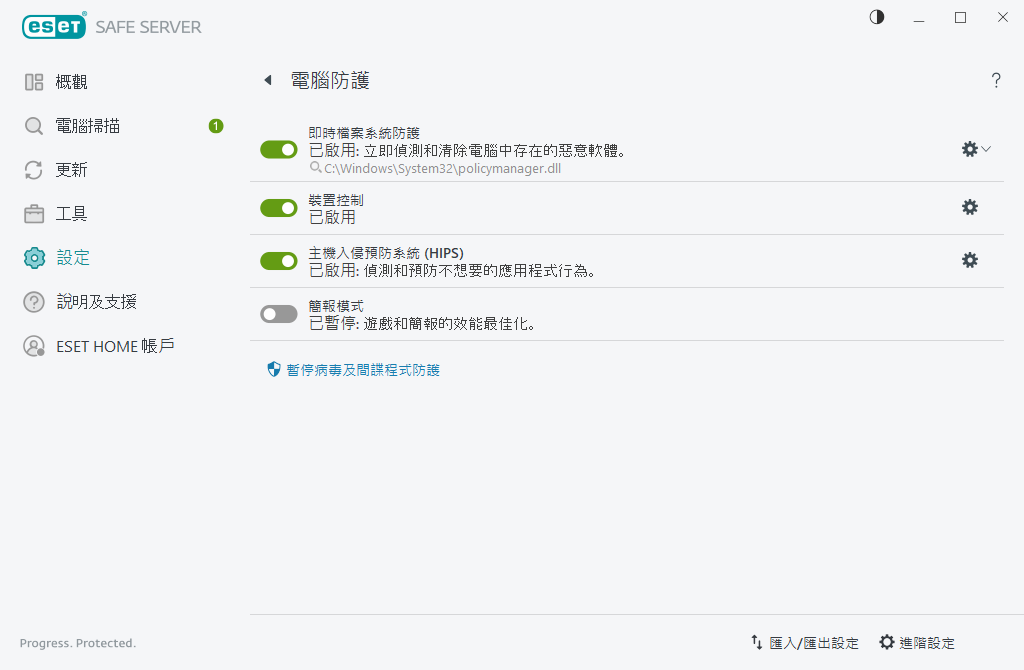The width and height of the screenshot is (1024, 670).
Task: Go to the 更新 sidebar section
Action: [x=71, y=170]
